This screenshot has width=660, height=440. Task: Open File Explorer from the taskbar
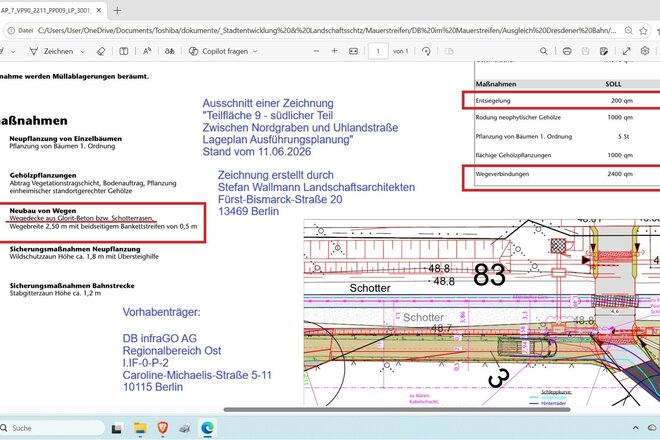click(140, 428)
